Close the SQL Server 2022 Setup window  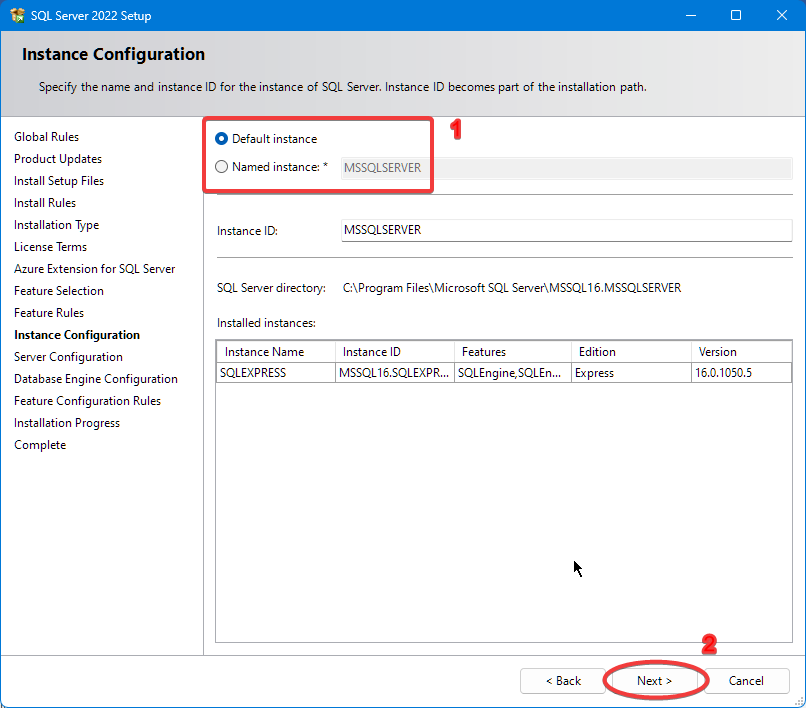coord(782,15)
